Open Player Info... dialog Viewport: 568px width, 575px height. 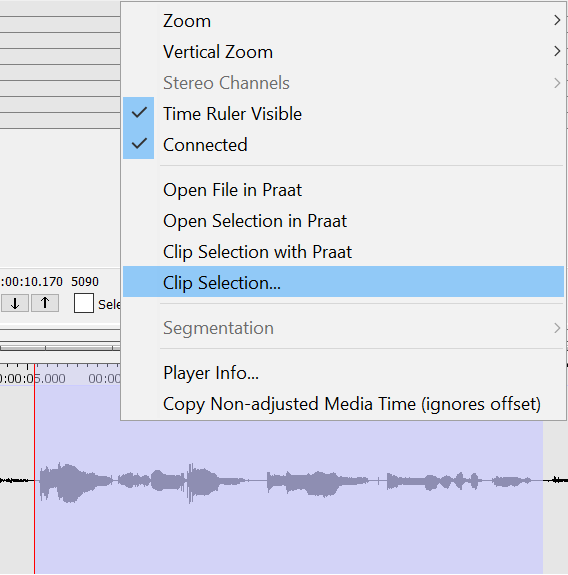click(x=211, y=373)
